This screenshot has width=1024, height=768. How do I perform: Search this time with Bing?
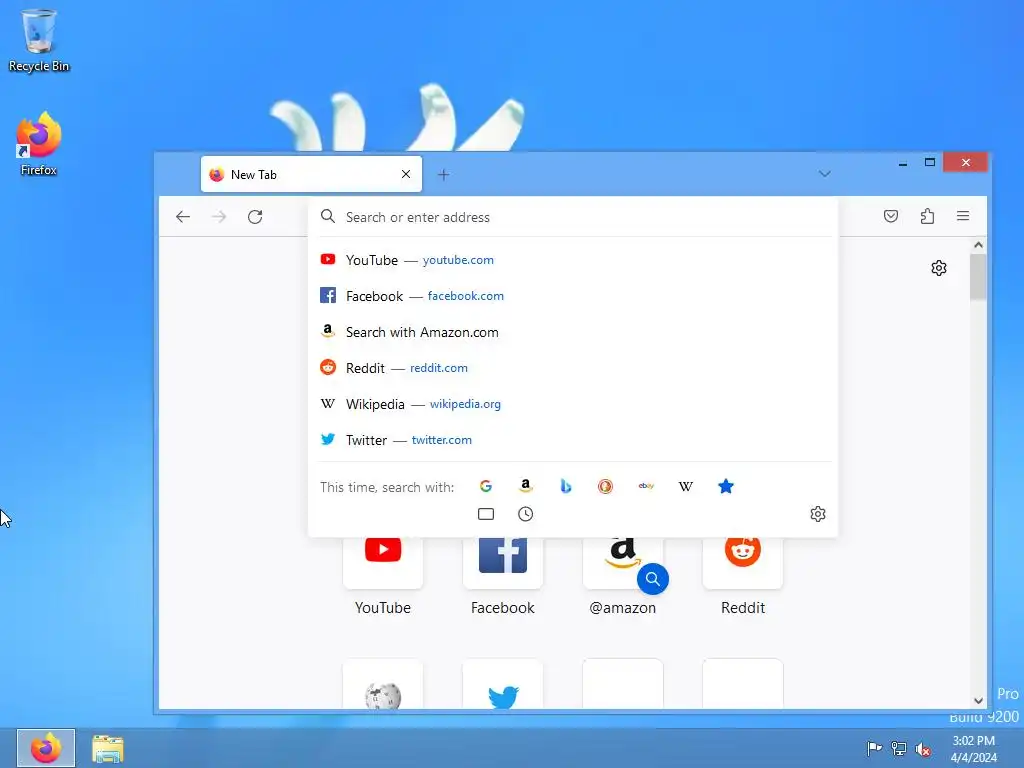(566, 487)
